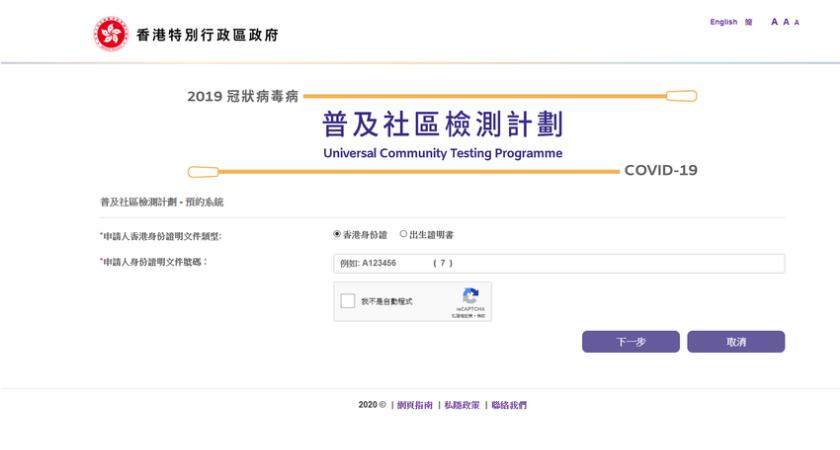Click the identity document number input field
This screenshot has width=840, height=450.
[x=558, y=264]
